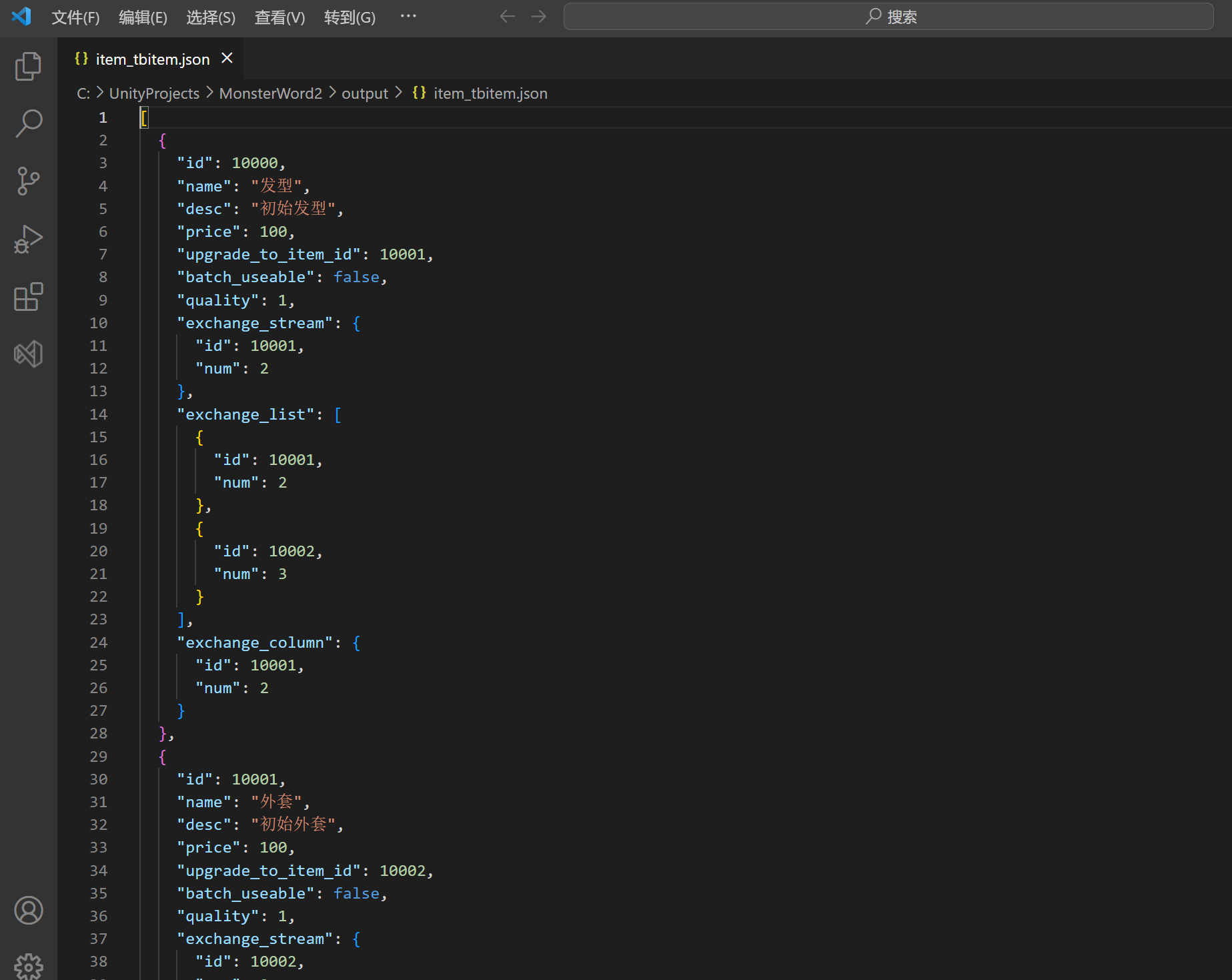Open the 查看(V) menu
The height and width of the screenshot is (980, 1232).
279,17
